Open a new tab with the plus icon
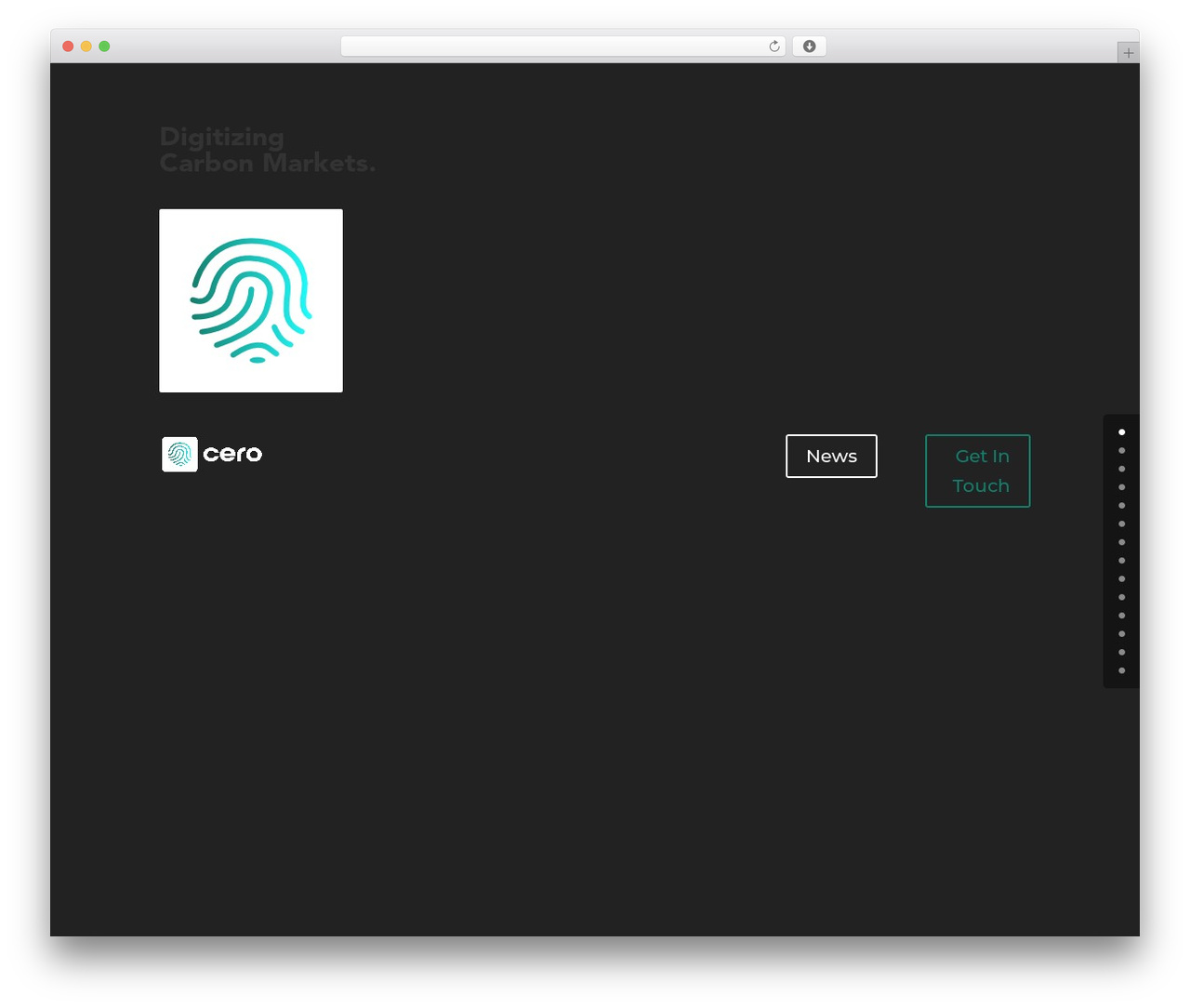1190x1008 pixels. tap(1128, 53)
